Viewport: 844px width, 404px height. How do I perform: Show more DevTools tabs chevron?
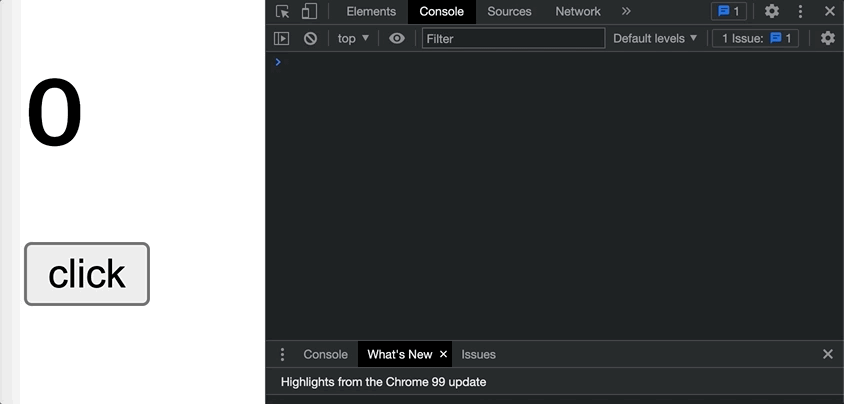[625, 11]
